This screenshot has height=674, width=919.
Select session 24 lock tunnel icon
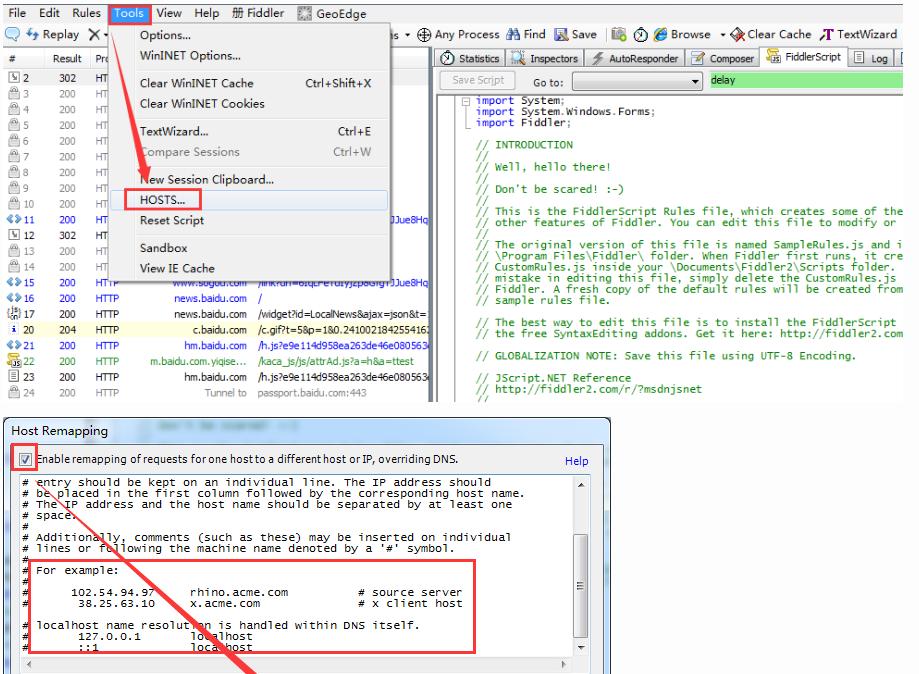pyautogui.click(x=14, y=393)
